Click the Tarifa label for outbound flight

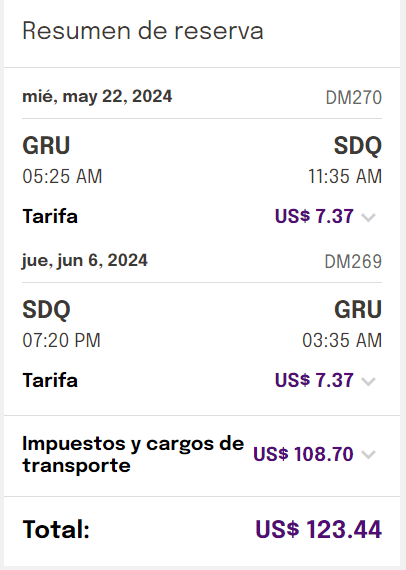click(50, 216)
